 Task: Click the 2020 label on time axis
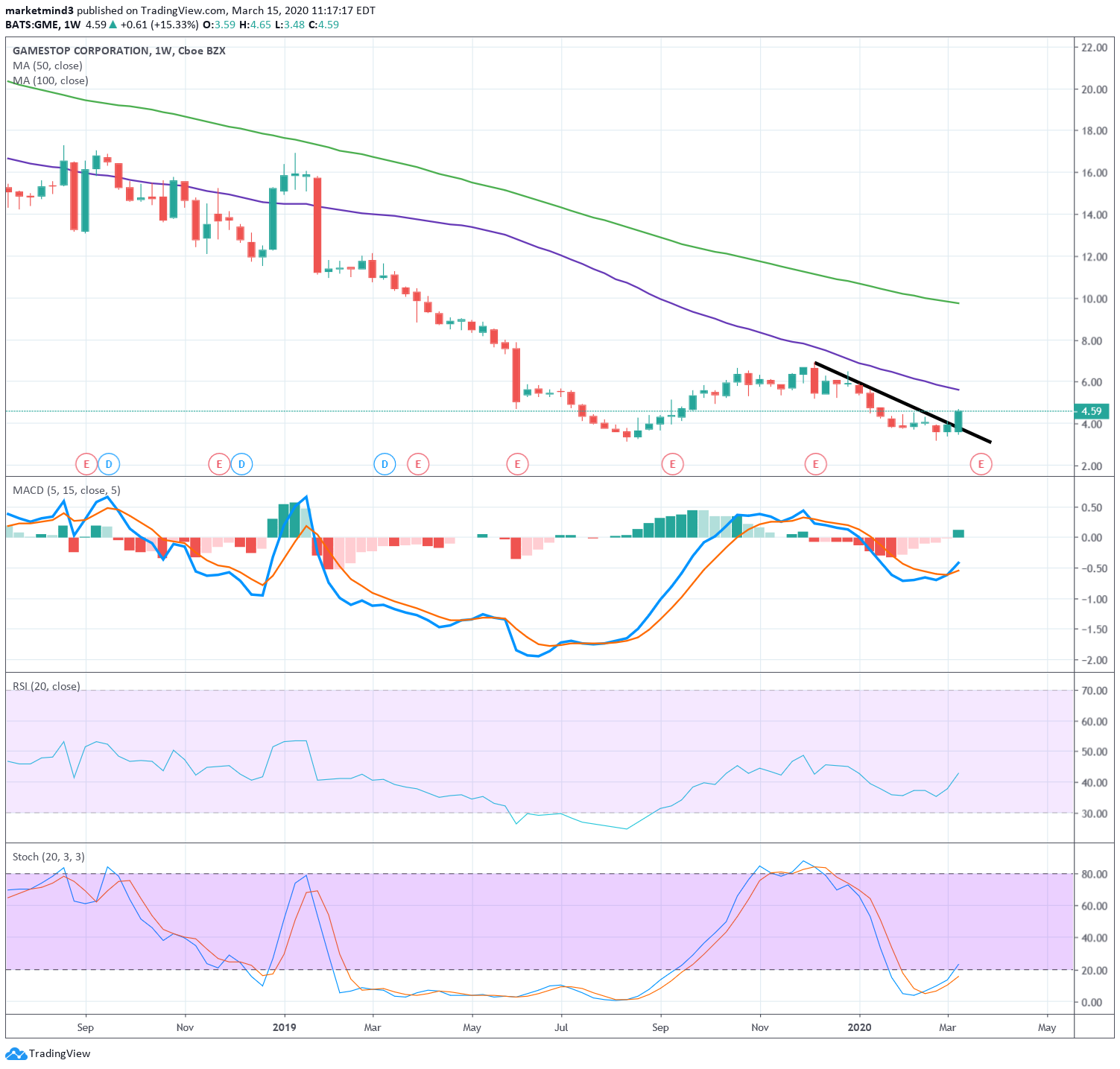coord(860,1027)
